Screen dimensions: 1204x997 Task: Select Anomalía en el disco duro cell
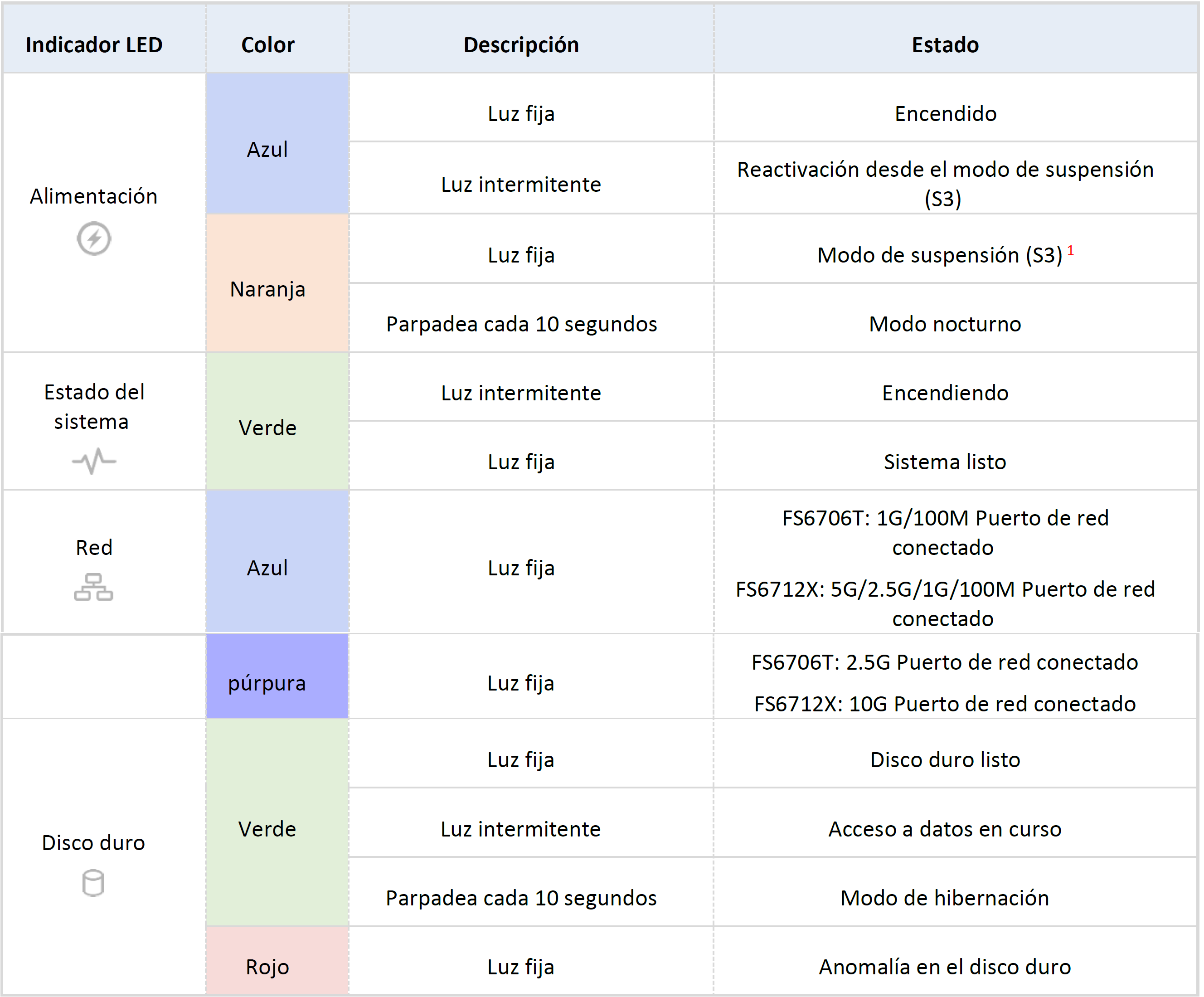pos(945,967)
